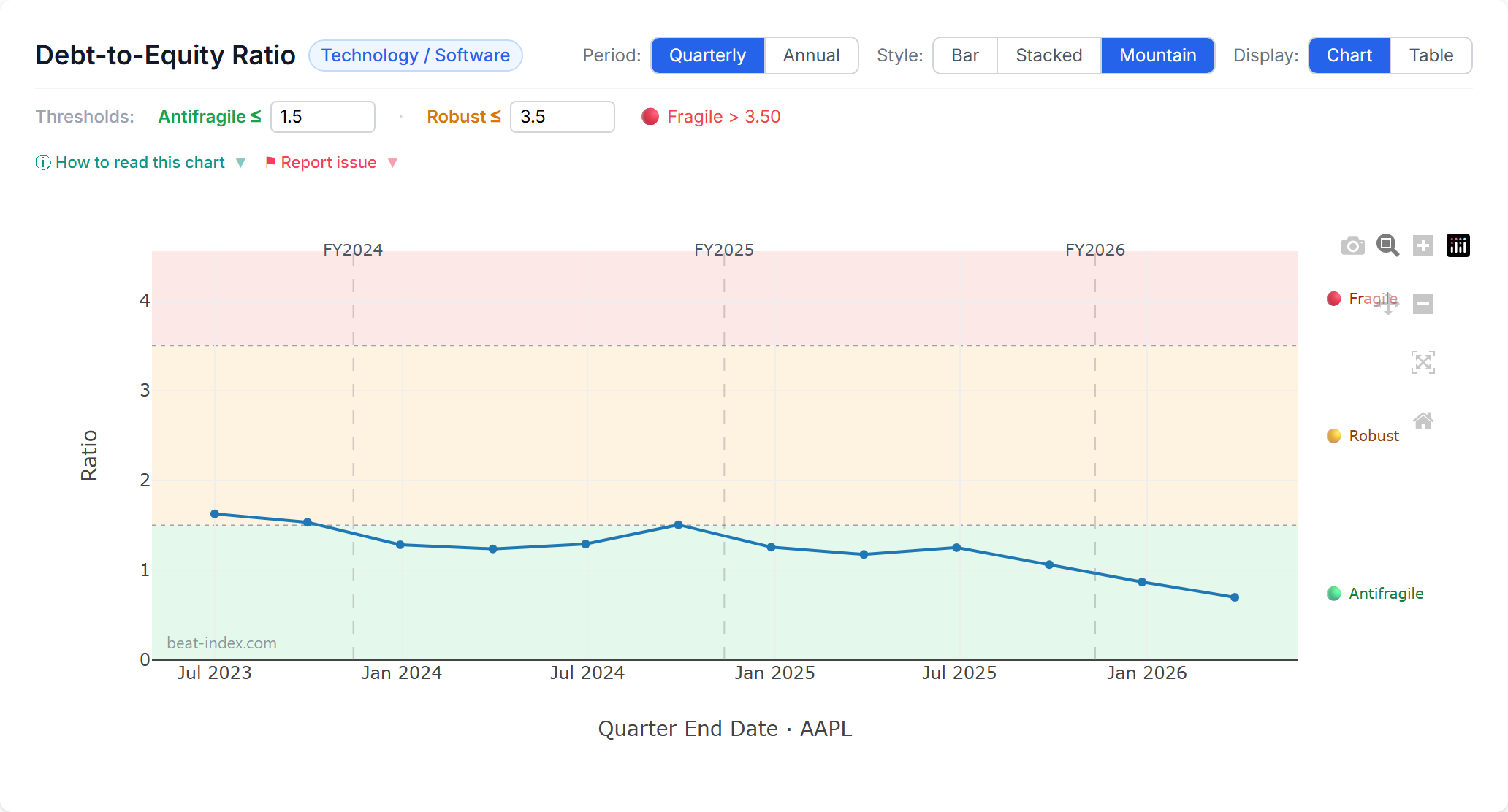Click the Jul 2024 axis label

click(x=587, y=673)
